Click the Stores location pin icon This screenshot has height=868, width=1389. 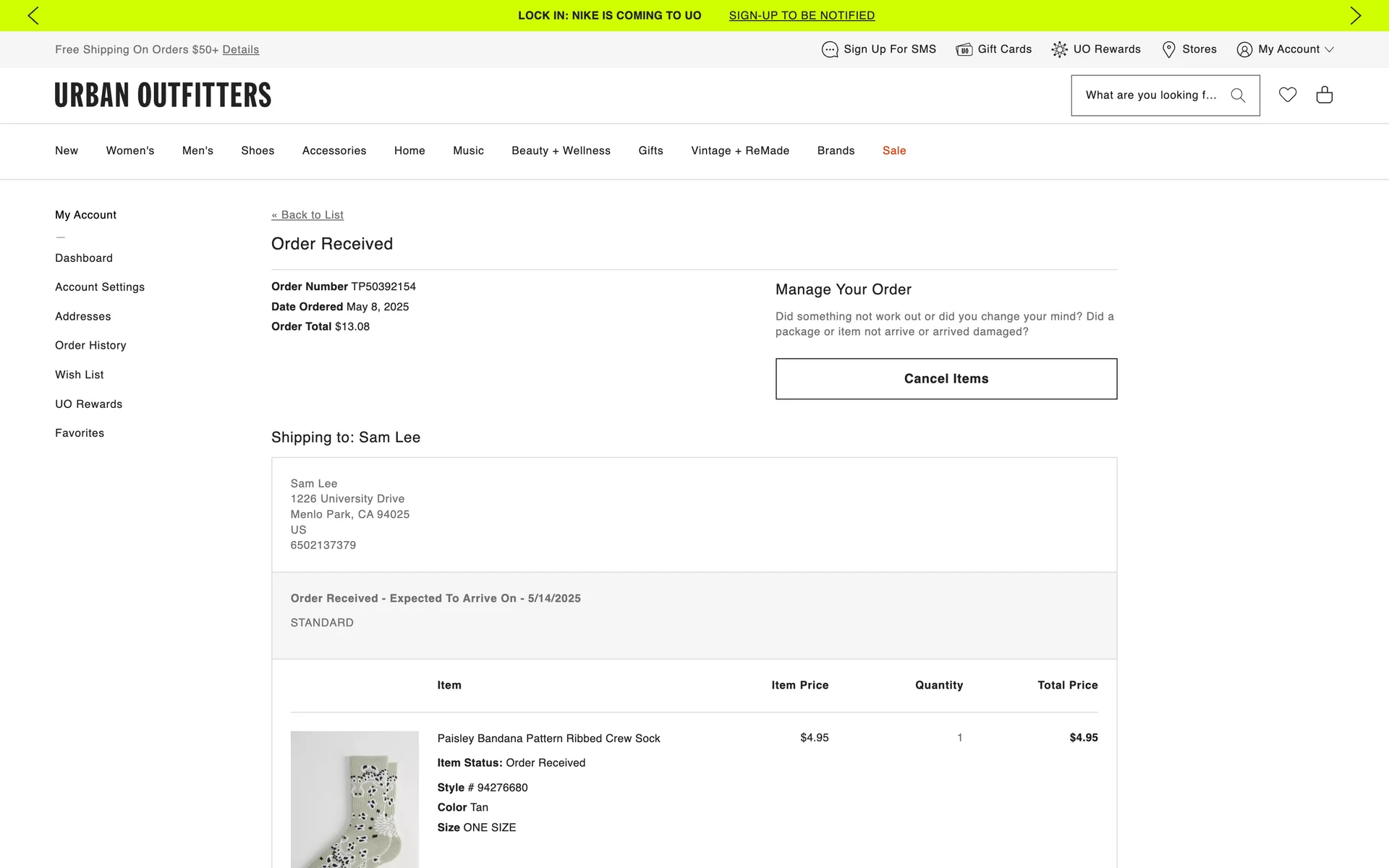(1168, 50)
